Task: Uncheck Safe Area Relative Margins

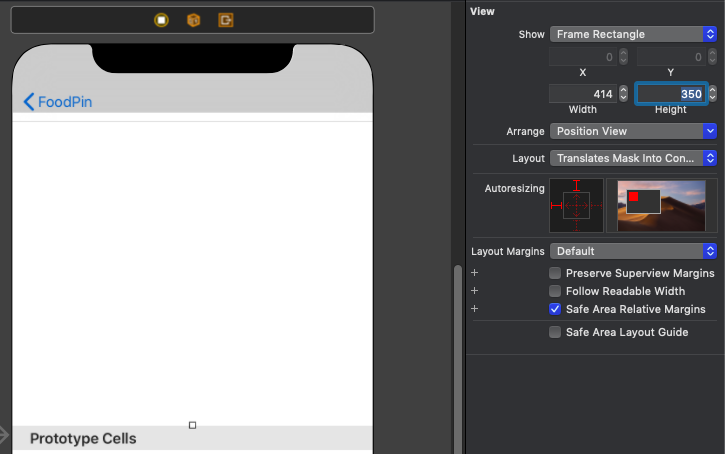Action: (x=555, y=309)
